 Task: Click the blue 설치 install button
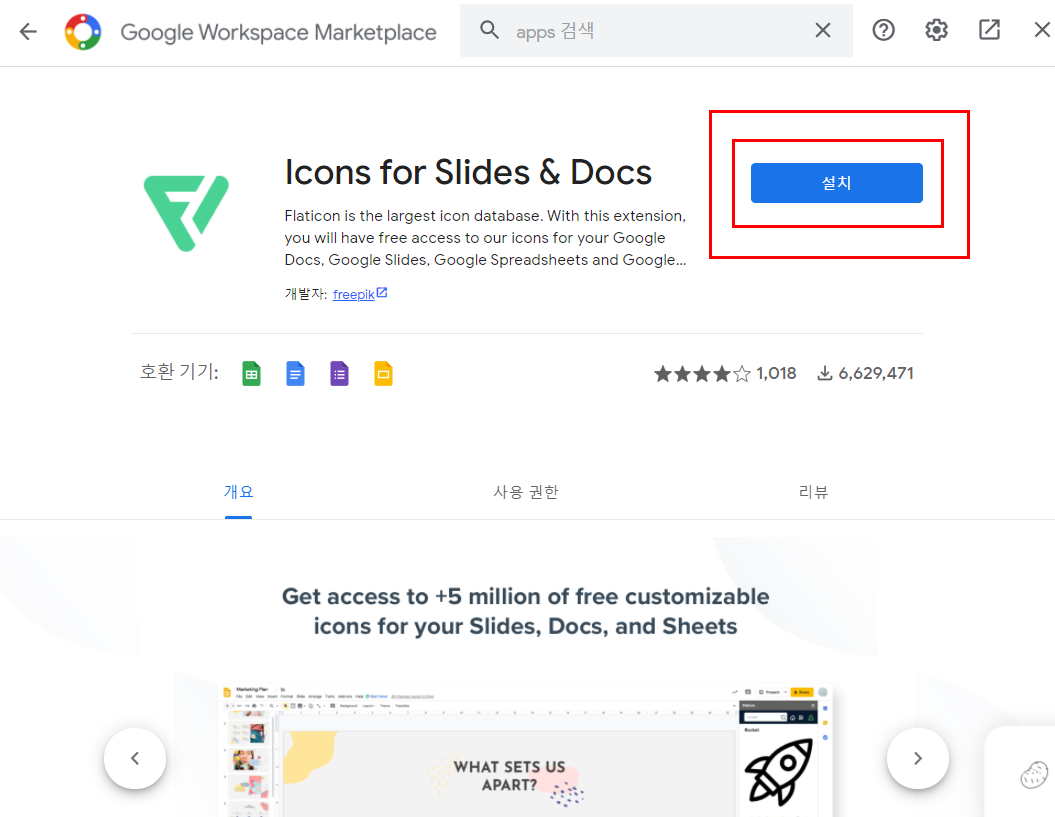(x=836, y=183)
